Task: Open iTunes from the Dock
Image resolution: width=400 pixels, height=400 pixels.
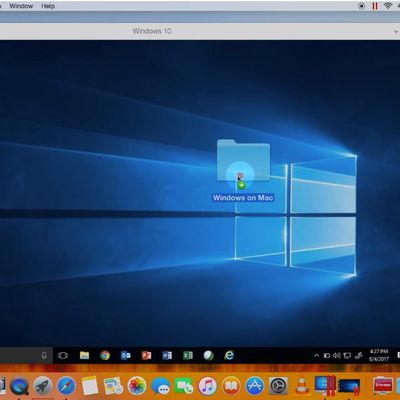Action: click(207, 386)
